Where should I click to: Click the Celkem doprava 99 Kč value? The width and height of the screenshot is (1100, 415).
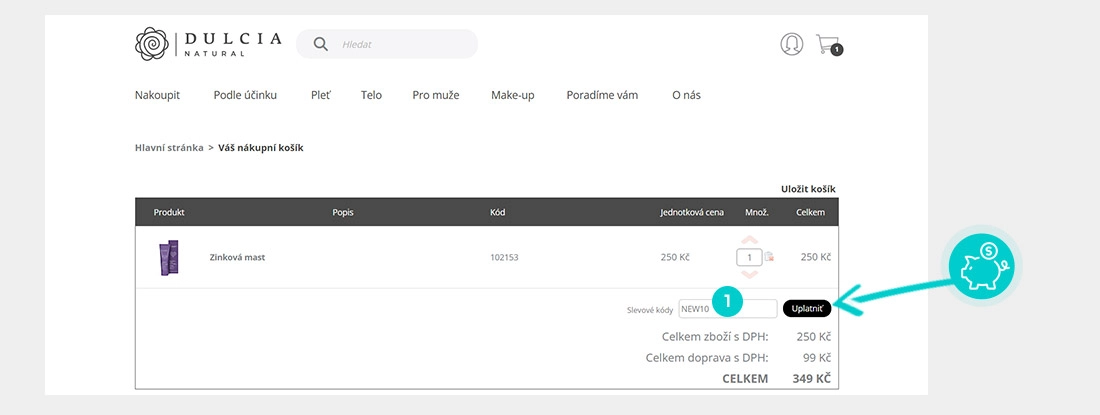(x=817, y=358)
